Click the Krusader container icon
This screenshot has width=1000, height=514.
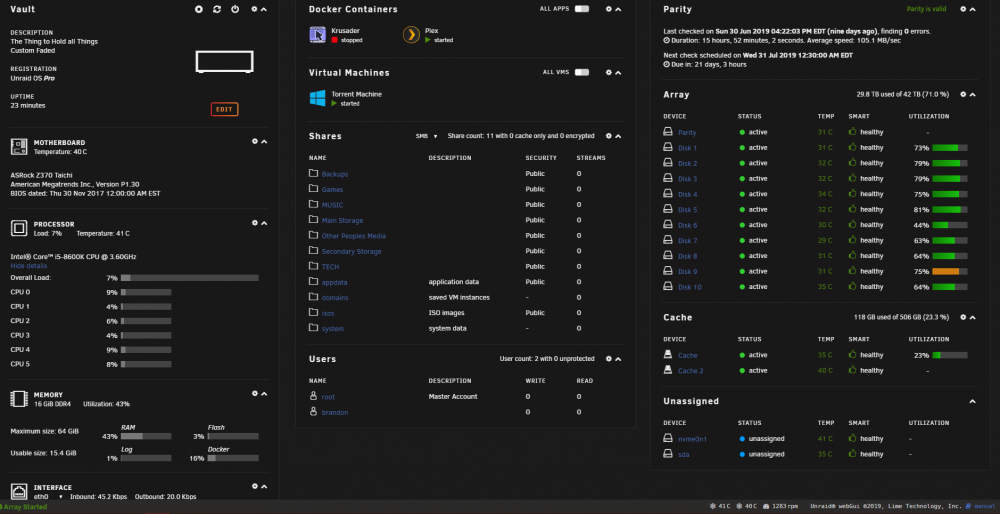tap(318, 34)
